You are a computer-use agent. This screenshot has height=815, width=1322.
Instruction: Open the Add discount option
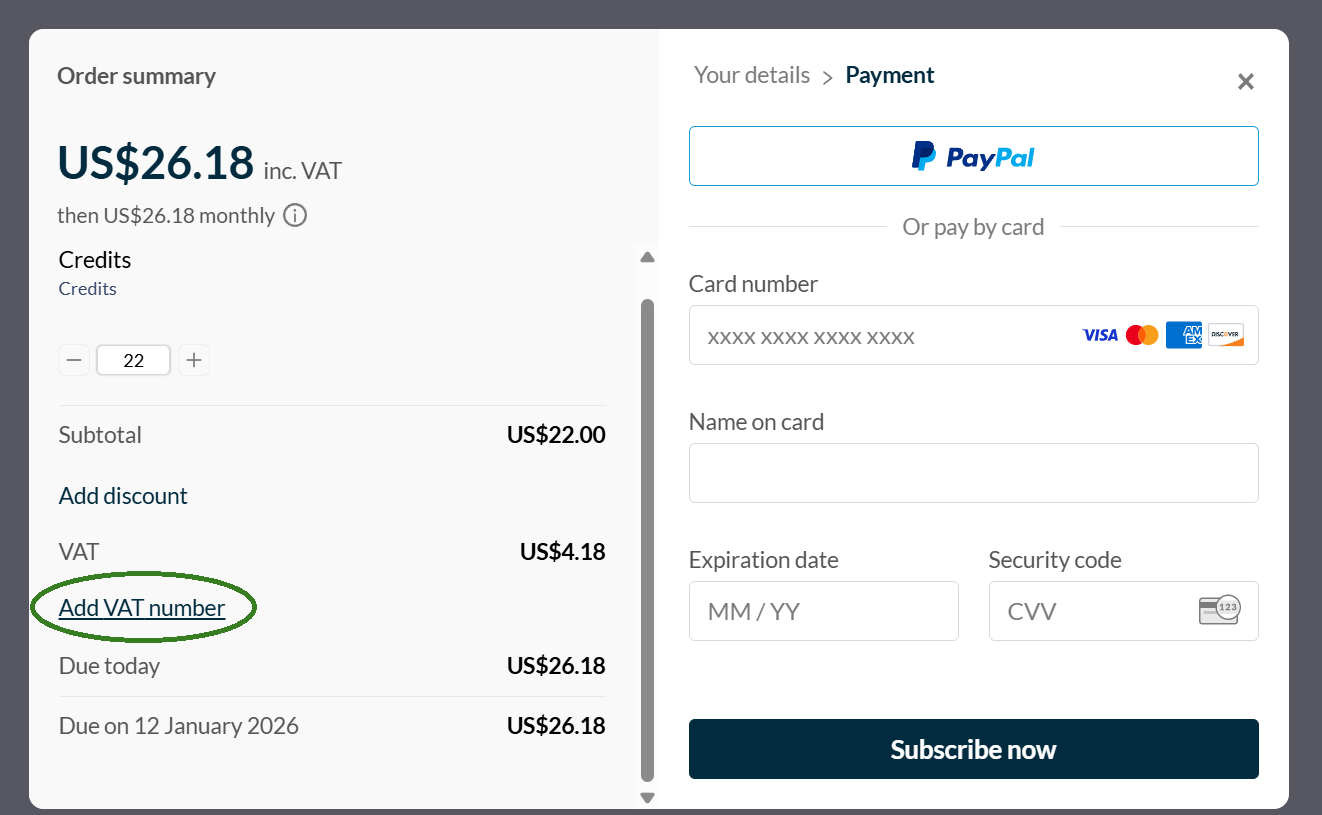tap(123, 495)
